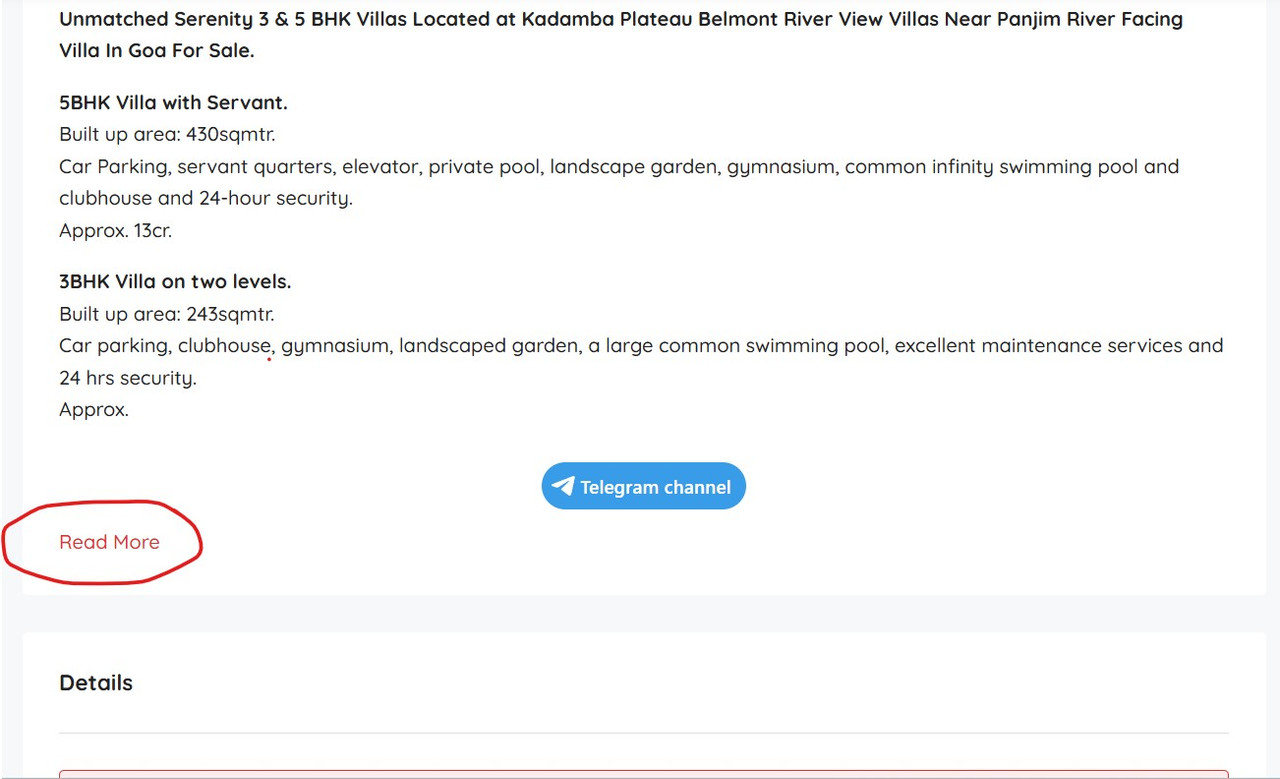This screenshot has height=779, width=1280.
Task: Click the private pool text
Action: click(484, 167)
